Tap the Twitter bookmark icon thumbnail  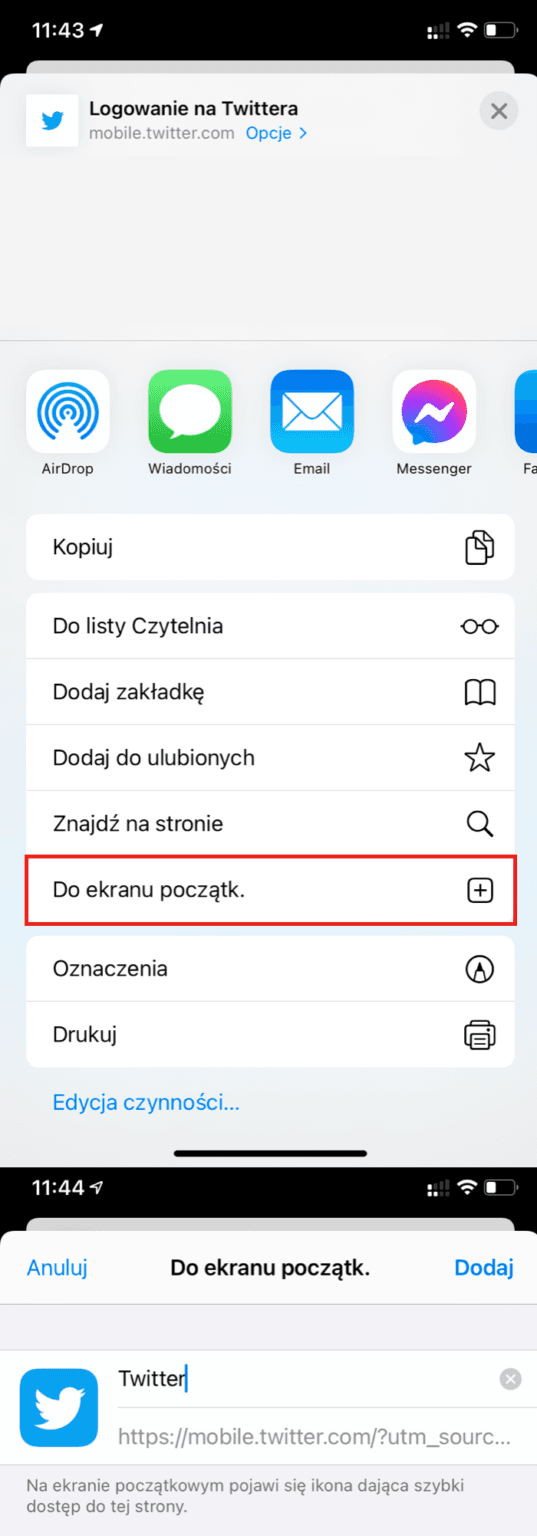click(59, 1408)
